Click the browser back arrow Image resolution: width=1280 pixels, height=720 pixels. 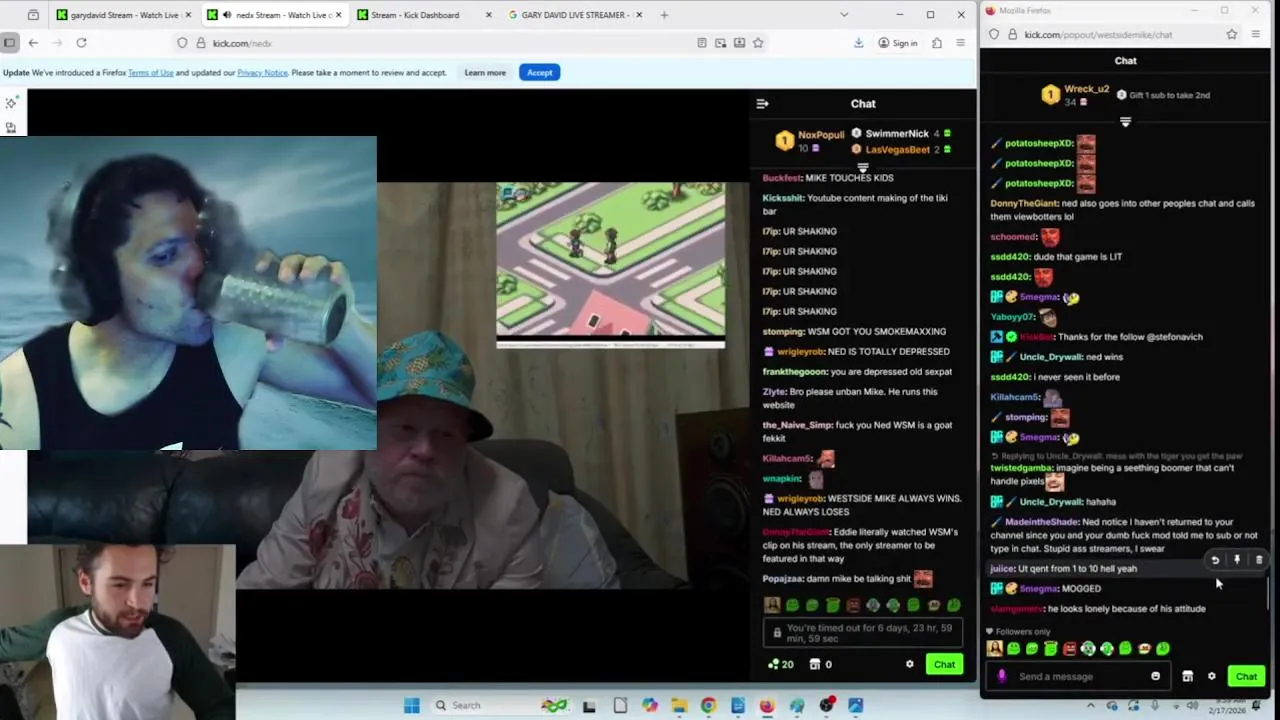tap(33, 43)
